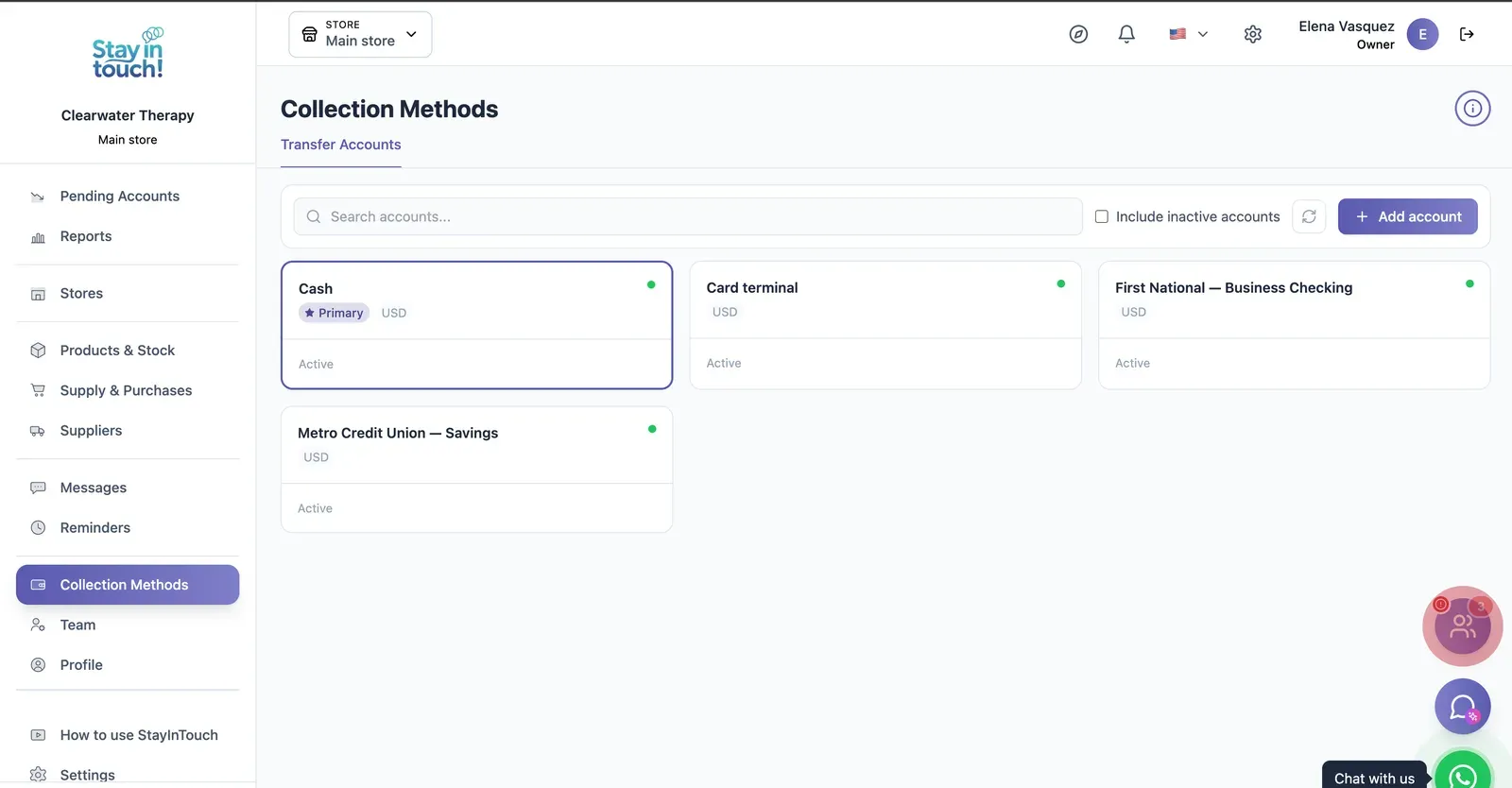Open the compass explore icon

pyautogui.click(x=1078, y=34)
